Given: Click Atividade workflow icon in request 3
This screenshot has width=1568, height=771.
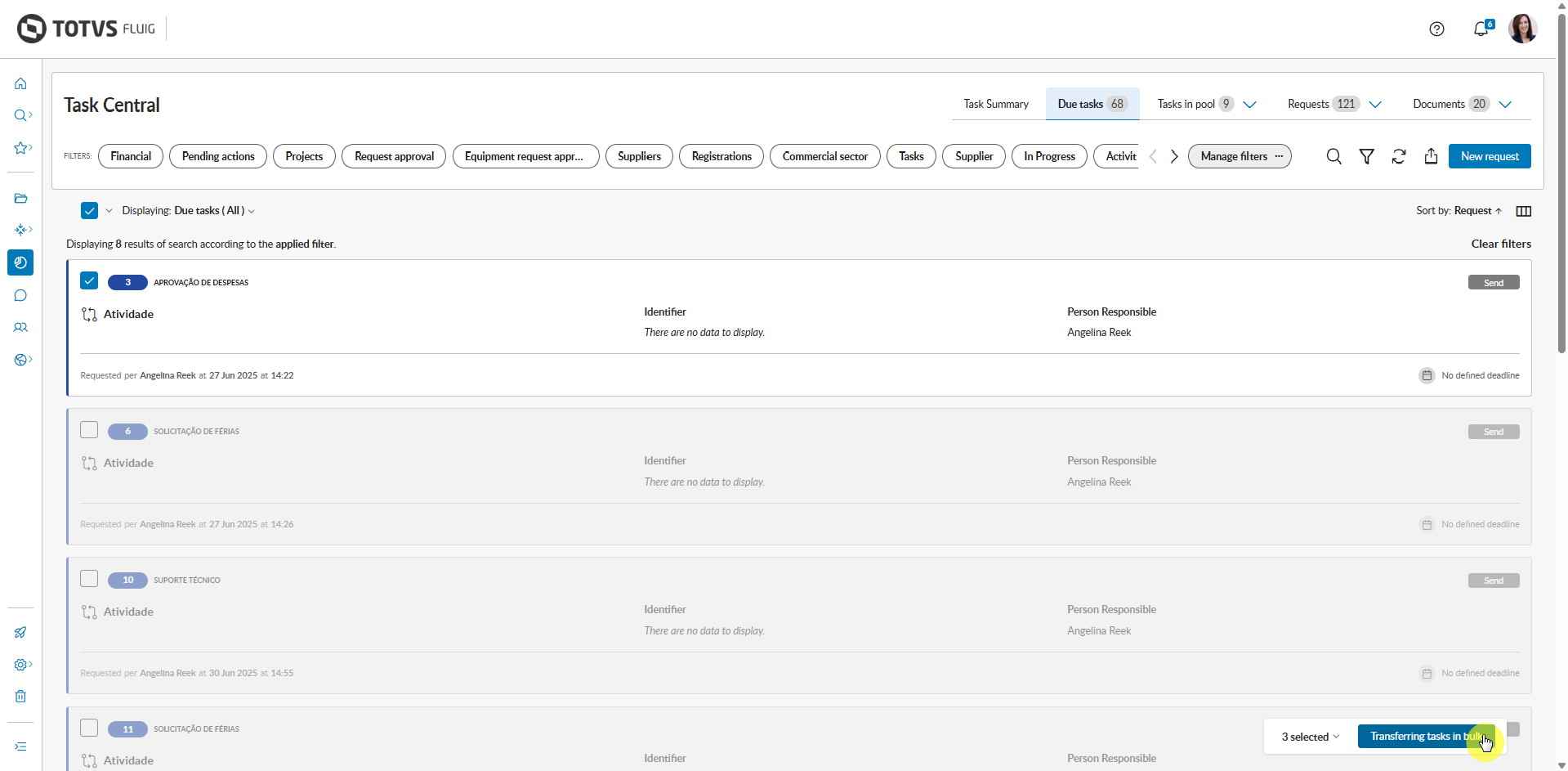Looking at the screenshot, I should click(x=89, y=315).
